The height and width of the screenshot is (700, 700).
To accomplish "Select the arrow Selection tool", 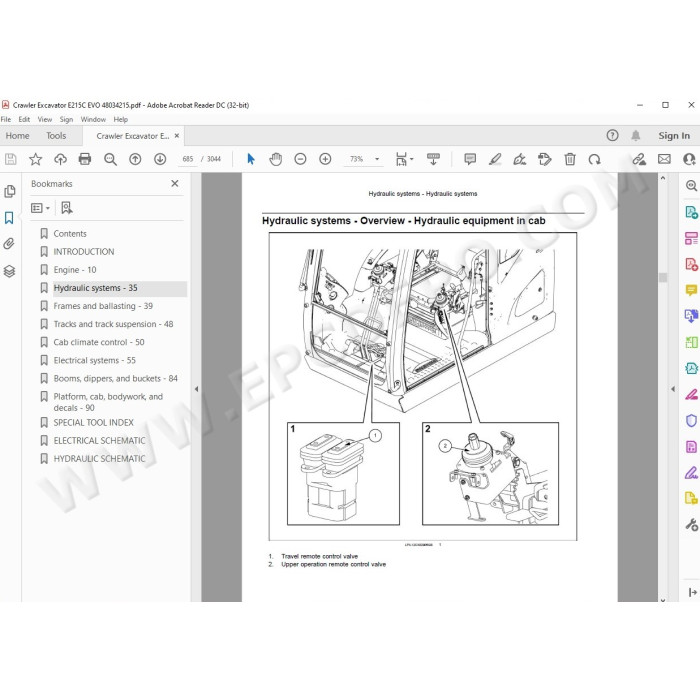I will pyautogui.click(x=251, y=159).
